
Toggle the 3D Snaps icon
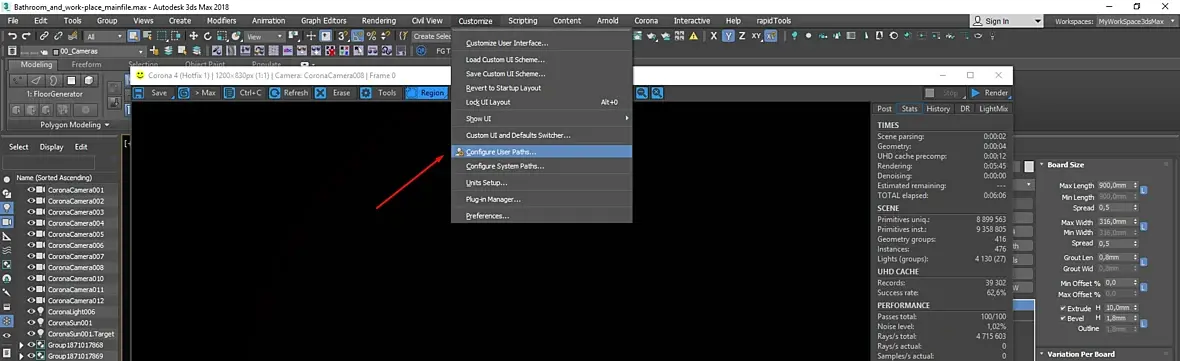(343, 36)
